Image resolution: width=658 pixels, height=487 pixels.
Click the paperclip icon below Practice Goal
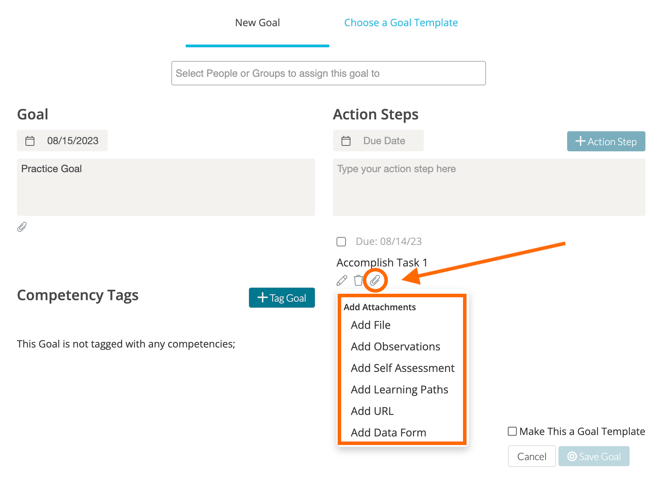[22, 227]
